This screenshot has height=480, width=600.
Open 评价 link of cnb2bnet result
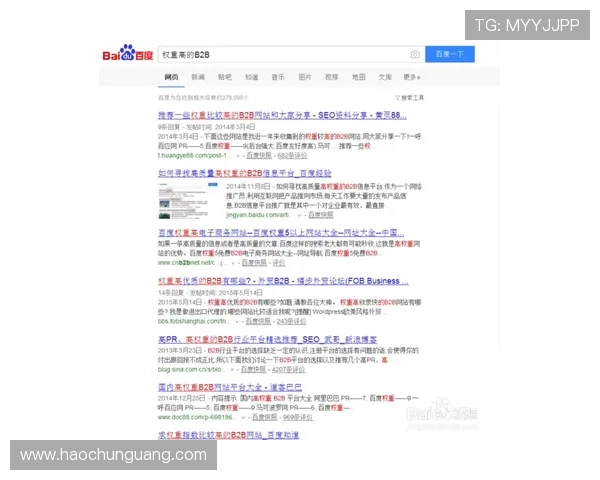click(x=279, y=263)
